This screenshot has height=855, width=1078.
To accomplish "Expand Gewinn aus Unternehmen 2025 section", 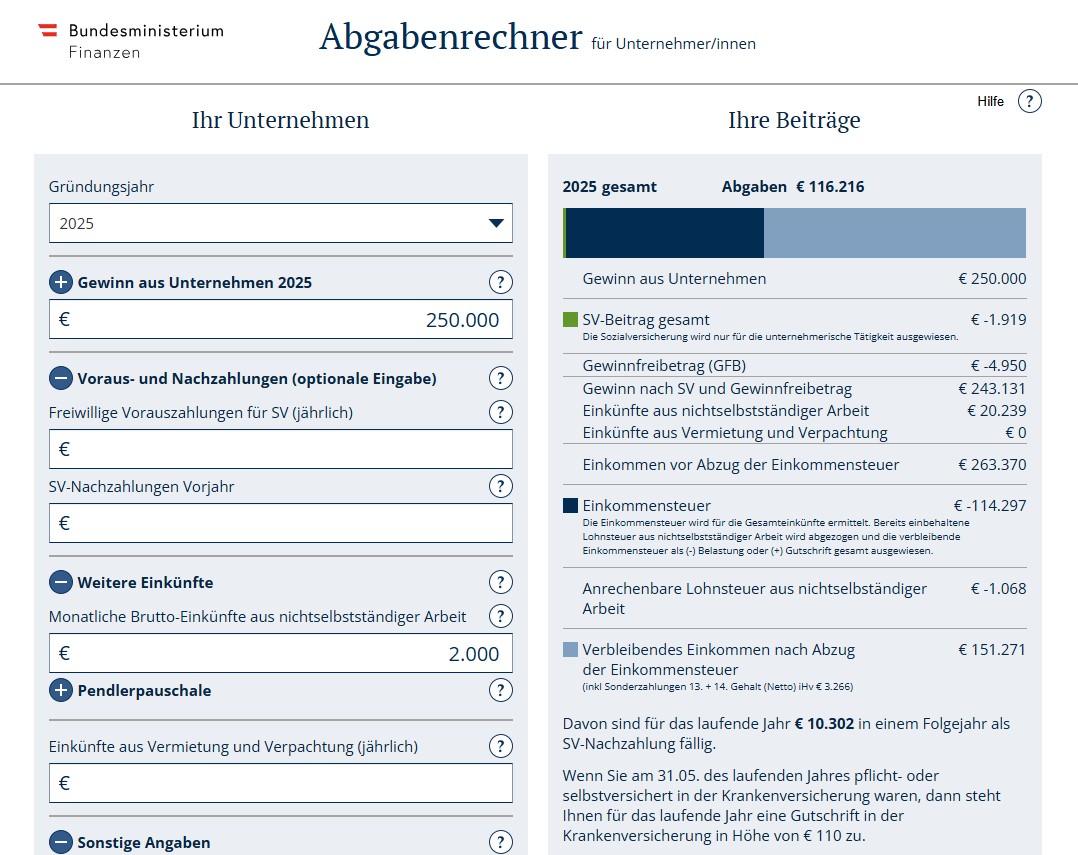I will click(x=61, y=282).
